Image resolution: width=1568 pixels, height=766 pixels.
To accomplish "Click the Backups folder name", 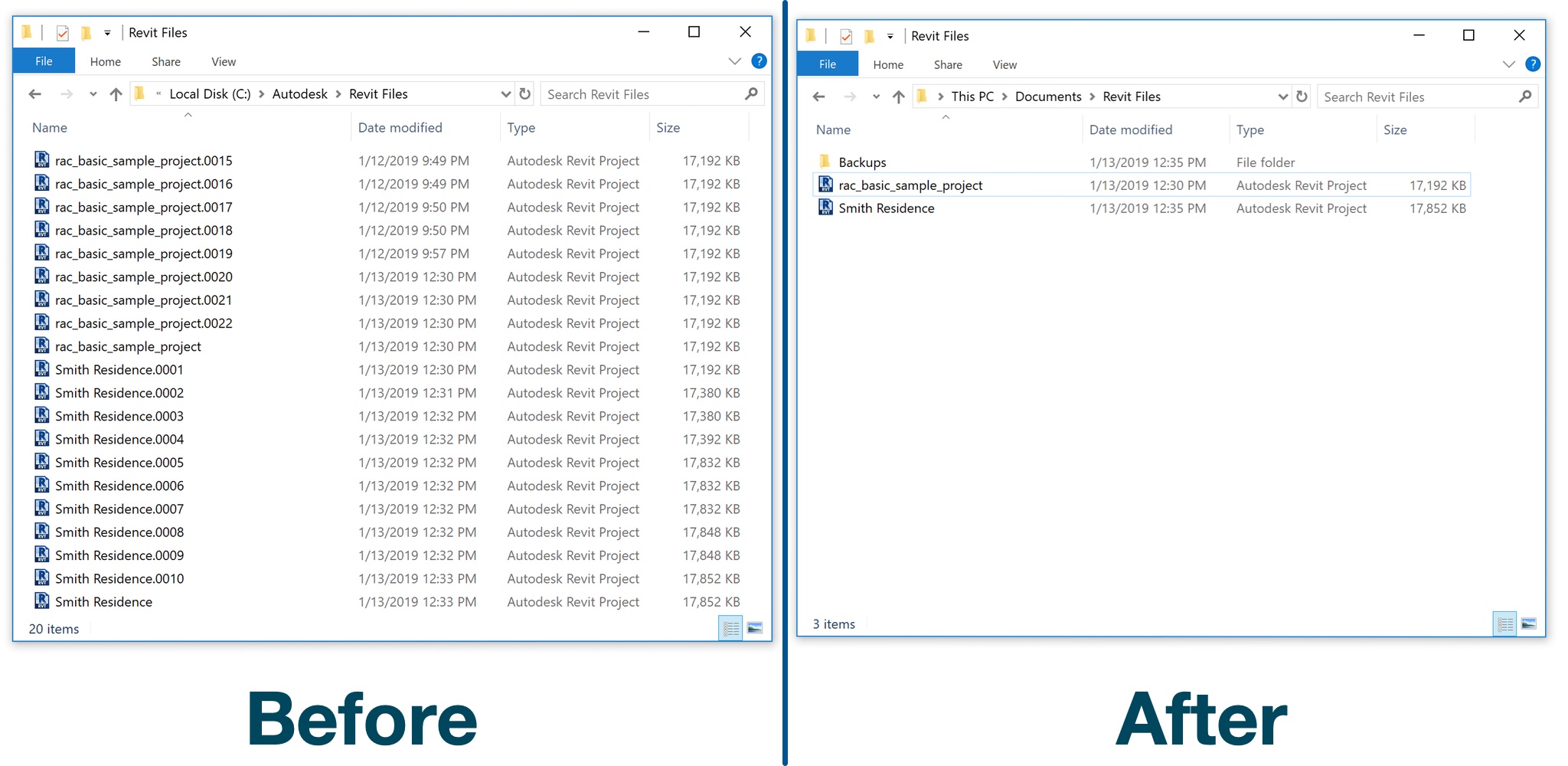I will click(862, 162).
